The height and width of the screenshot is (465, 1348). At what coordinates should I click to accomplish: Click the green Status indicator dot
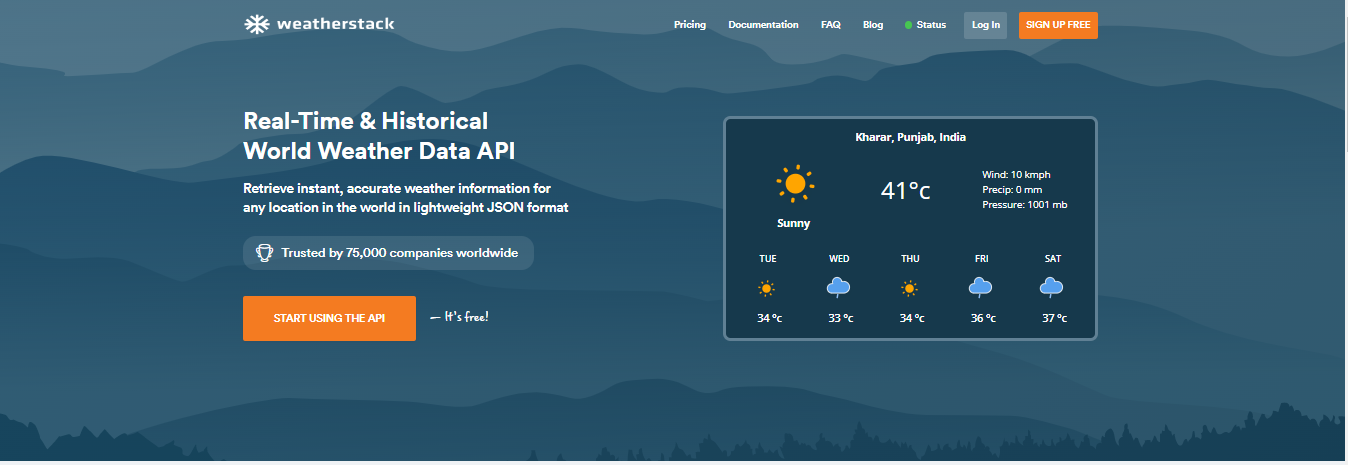[908, 25]
